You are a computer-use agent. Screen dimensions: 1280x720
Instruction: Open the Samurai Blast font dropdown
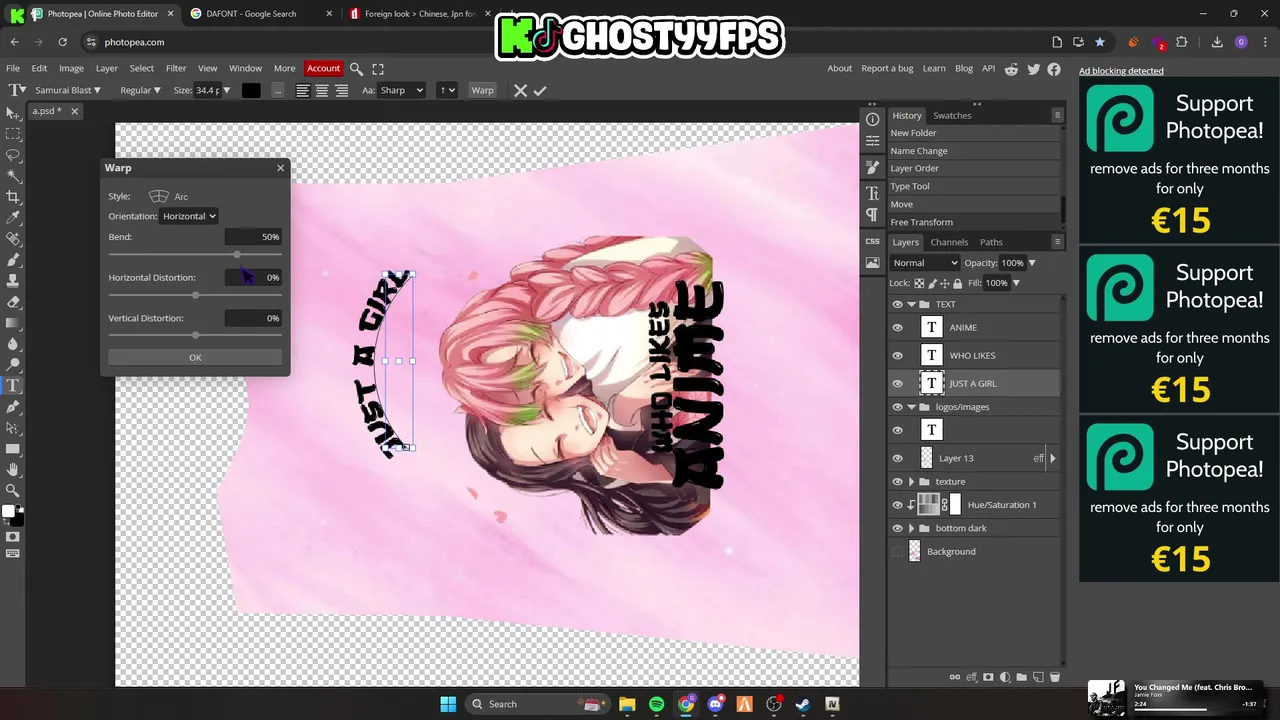click(67, 90)
